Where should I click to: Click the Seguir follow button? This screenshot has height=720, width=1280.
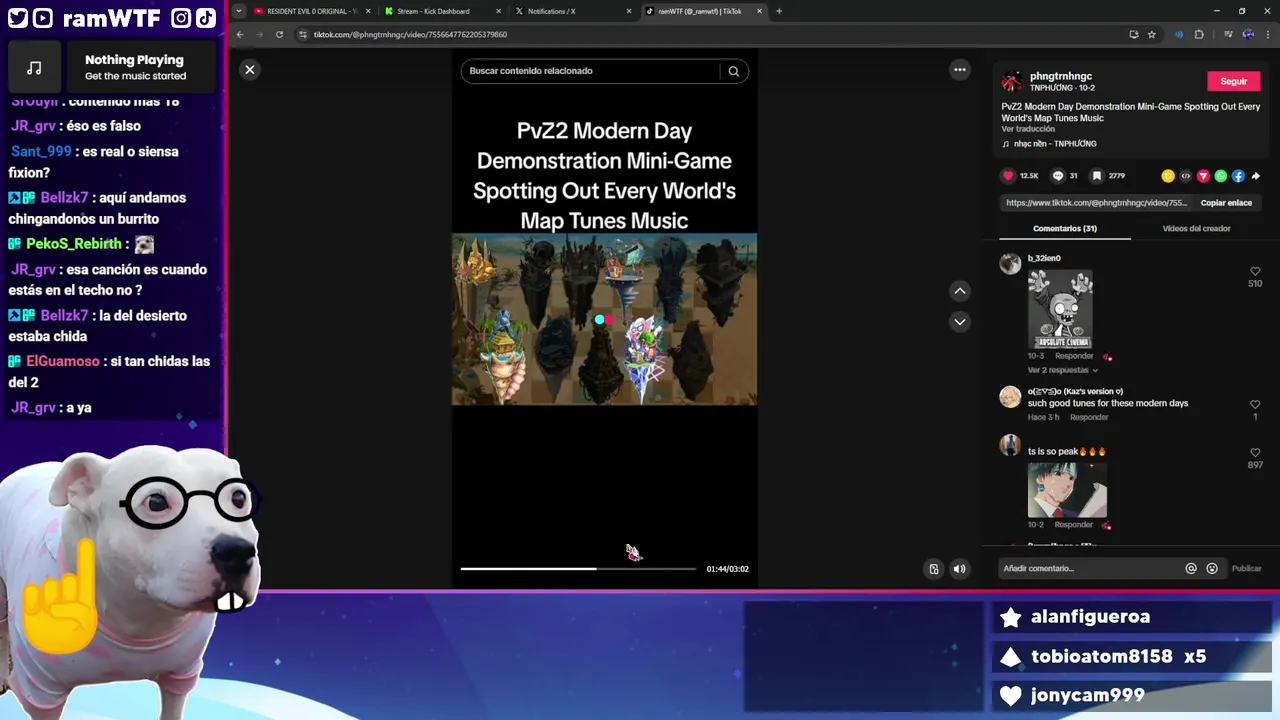click(x=1233, y=81)
